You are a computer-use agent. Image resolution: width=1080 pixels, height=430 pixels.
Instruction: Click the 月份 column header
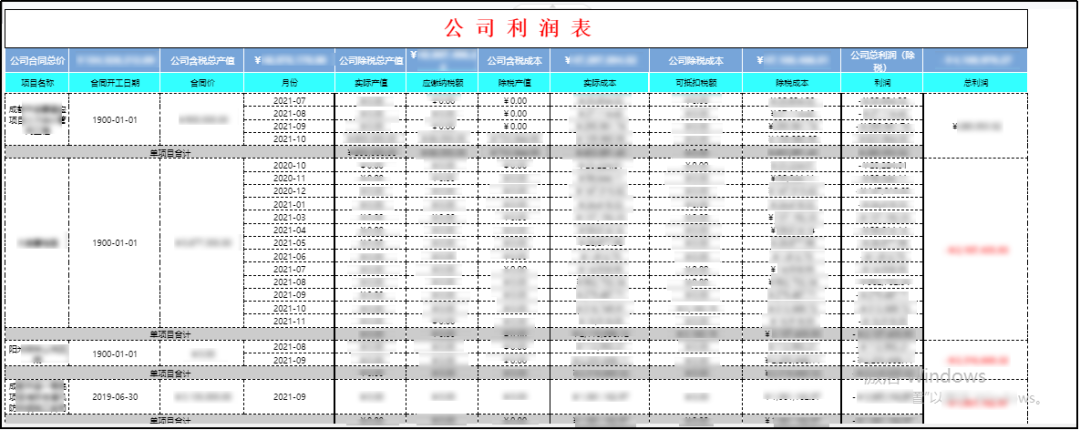coord(289,83)
